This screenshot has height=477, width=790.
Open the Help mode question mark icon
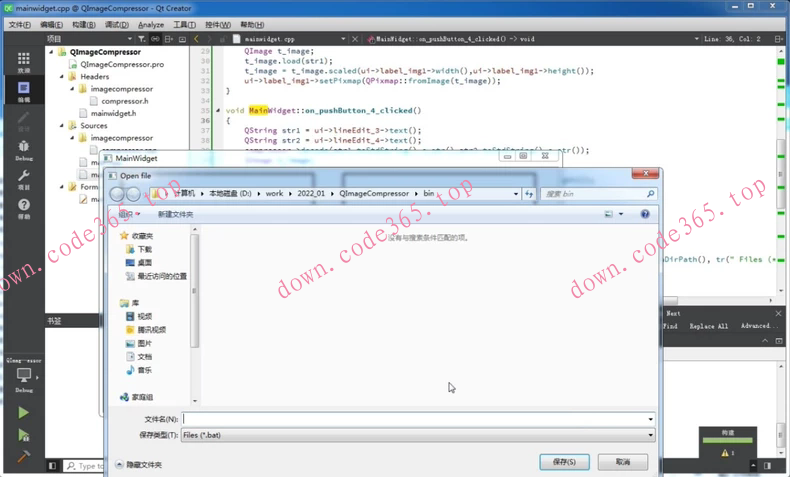click(x=23, y=208)
